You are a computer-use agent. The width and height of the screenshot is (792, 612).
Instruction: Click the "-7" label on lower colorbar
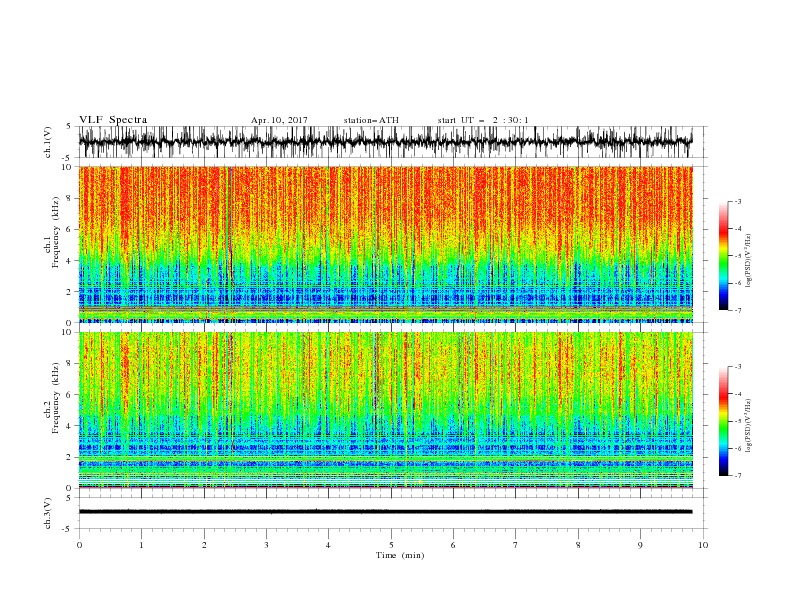click(x=737, y=476)
